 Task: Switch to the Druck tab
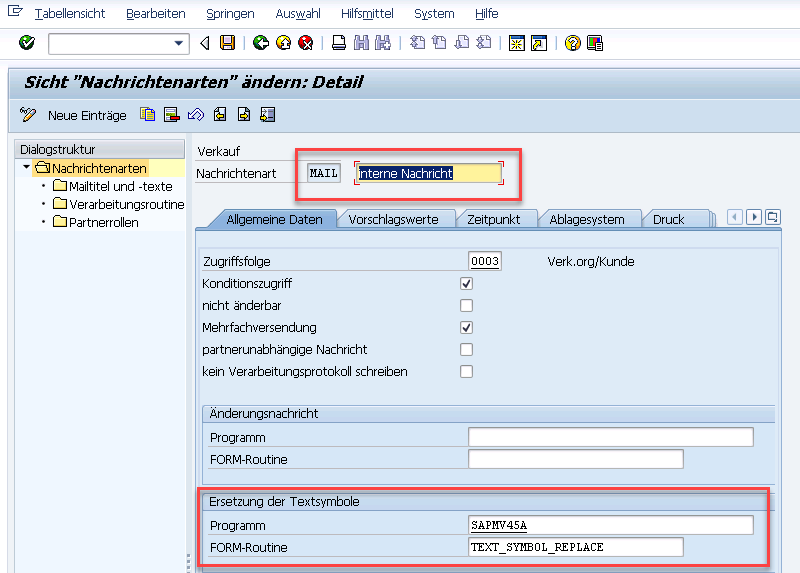click(669, 219)
